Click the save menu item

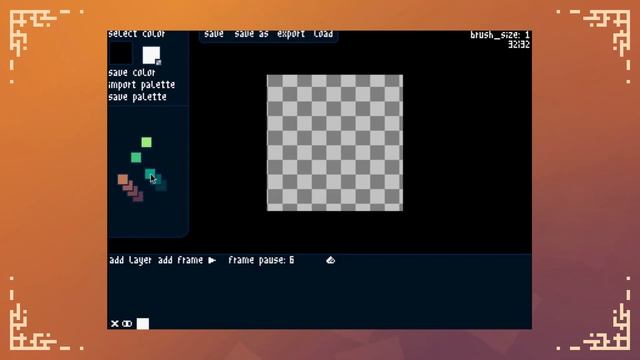tap(214, 34)
